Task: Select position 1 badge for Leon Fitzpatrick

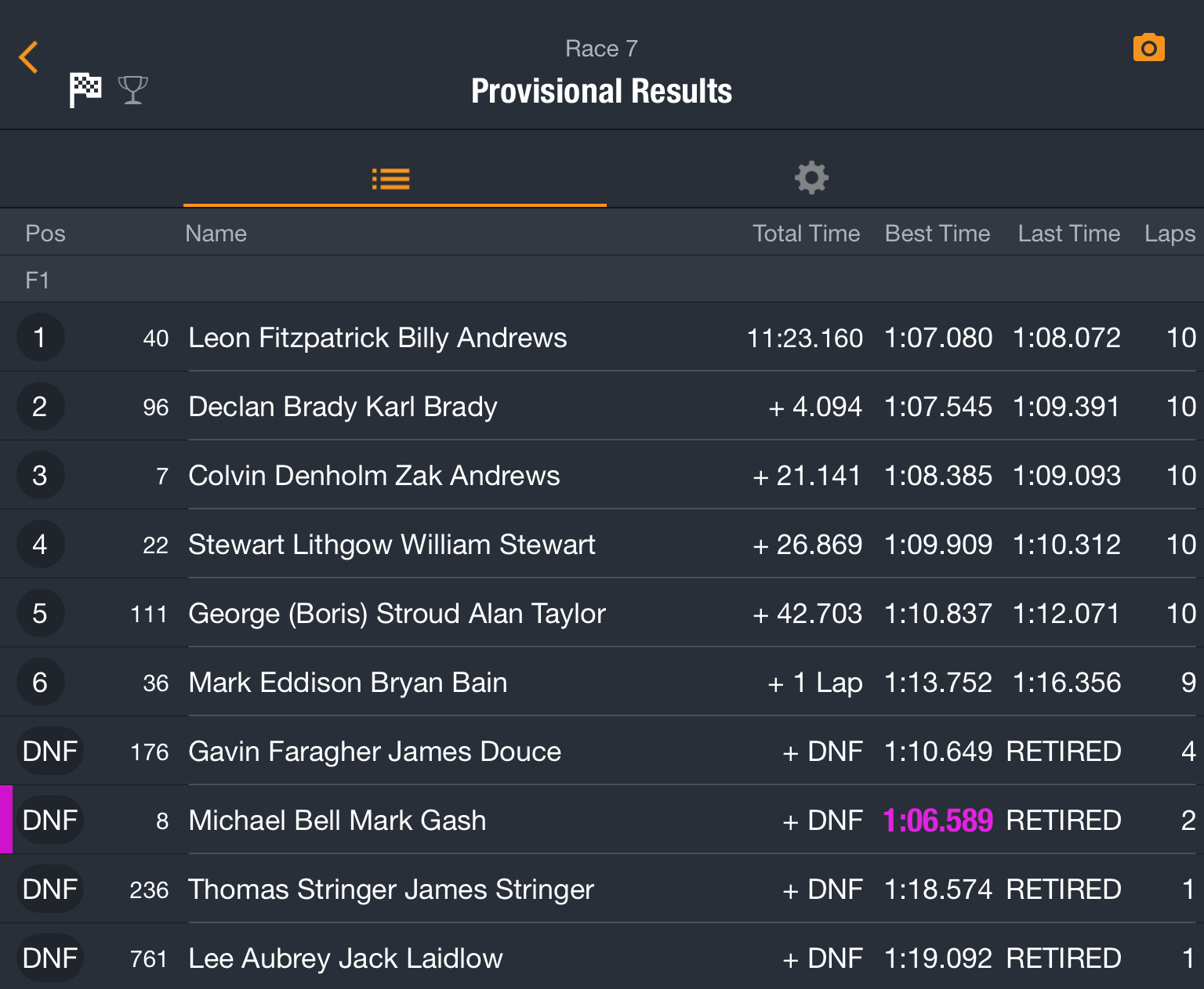Action: coord(40,338)
